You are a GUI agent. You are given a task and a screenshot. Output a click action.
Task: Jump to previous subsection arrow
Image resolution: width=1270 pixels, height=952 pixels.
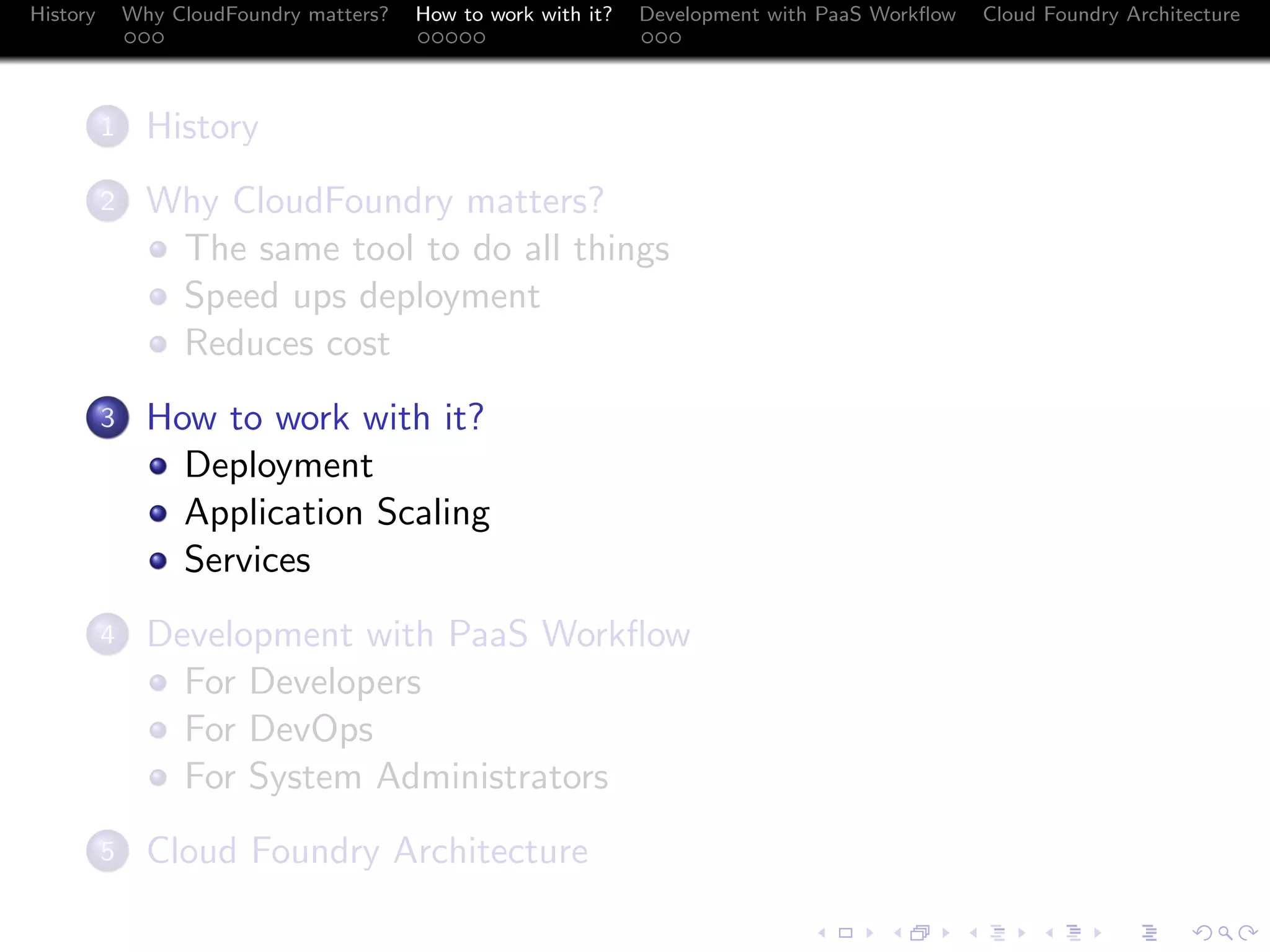[x=974, y=933]
